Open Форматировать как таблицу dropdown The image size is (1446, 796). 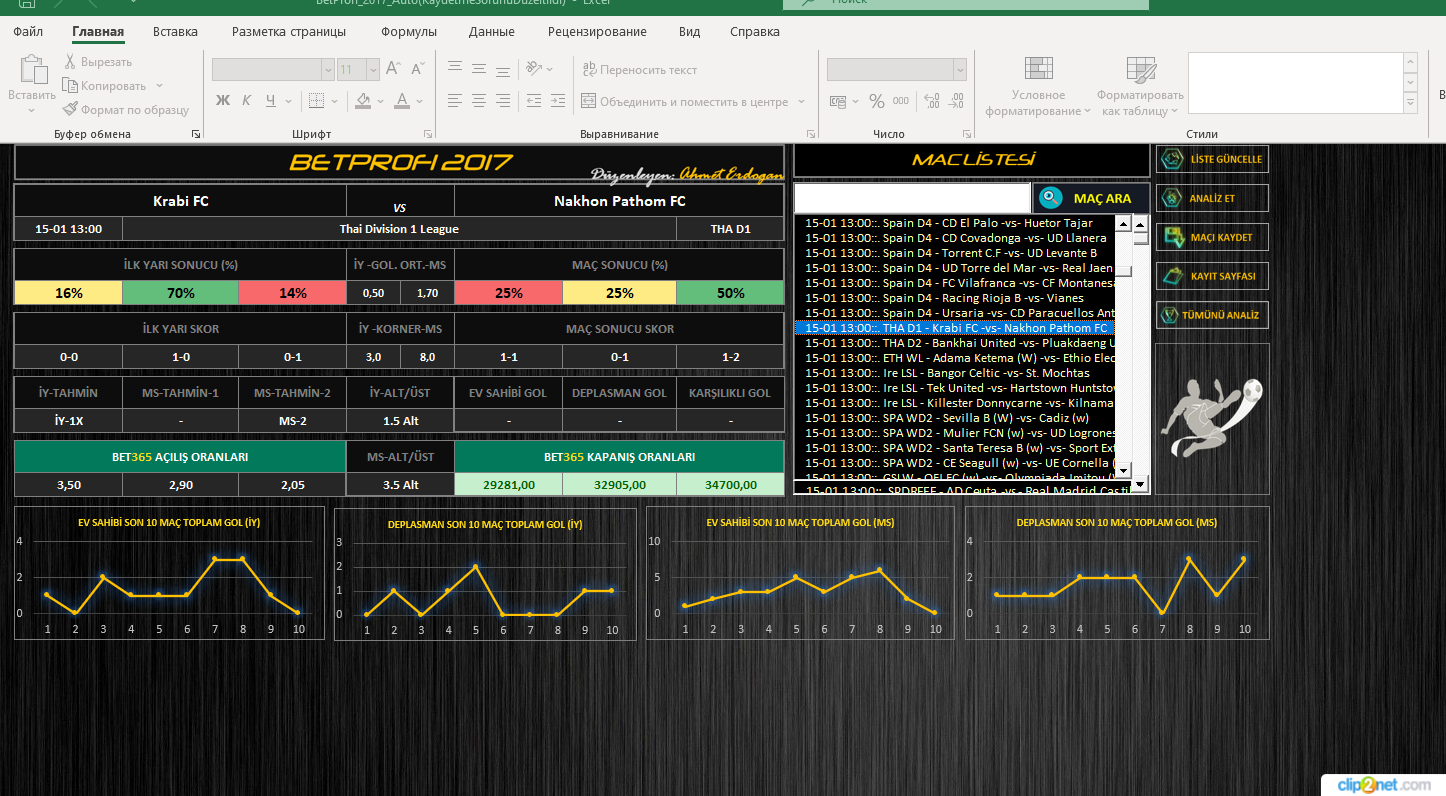1139,90
